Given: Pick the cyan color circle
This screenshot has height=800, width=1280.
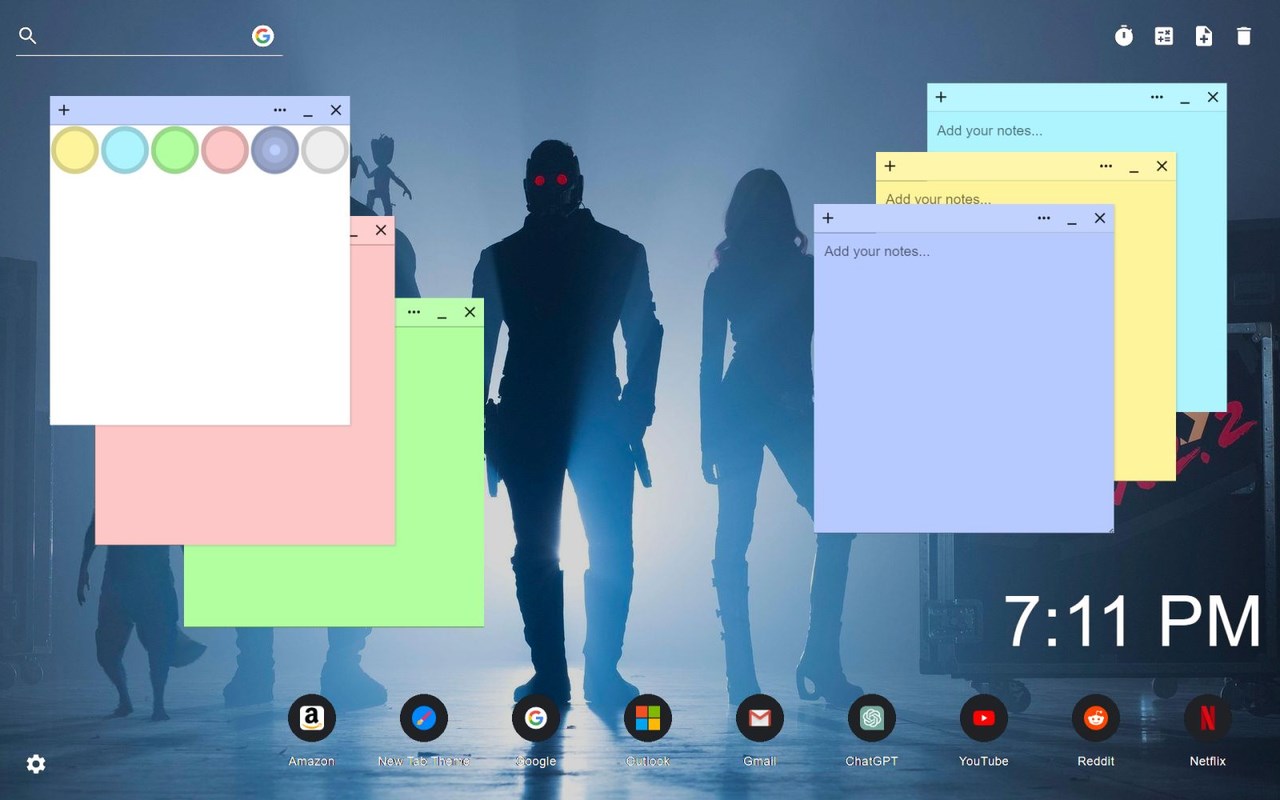Looking at the screenshot, I should [x=125, y=150].
